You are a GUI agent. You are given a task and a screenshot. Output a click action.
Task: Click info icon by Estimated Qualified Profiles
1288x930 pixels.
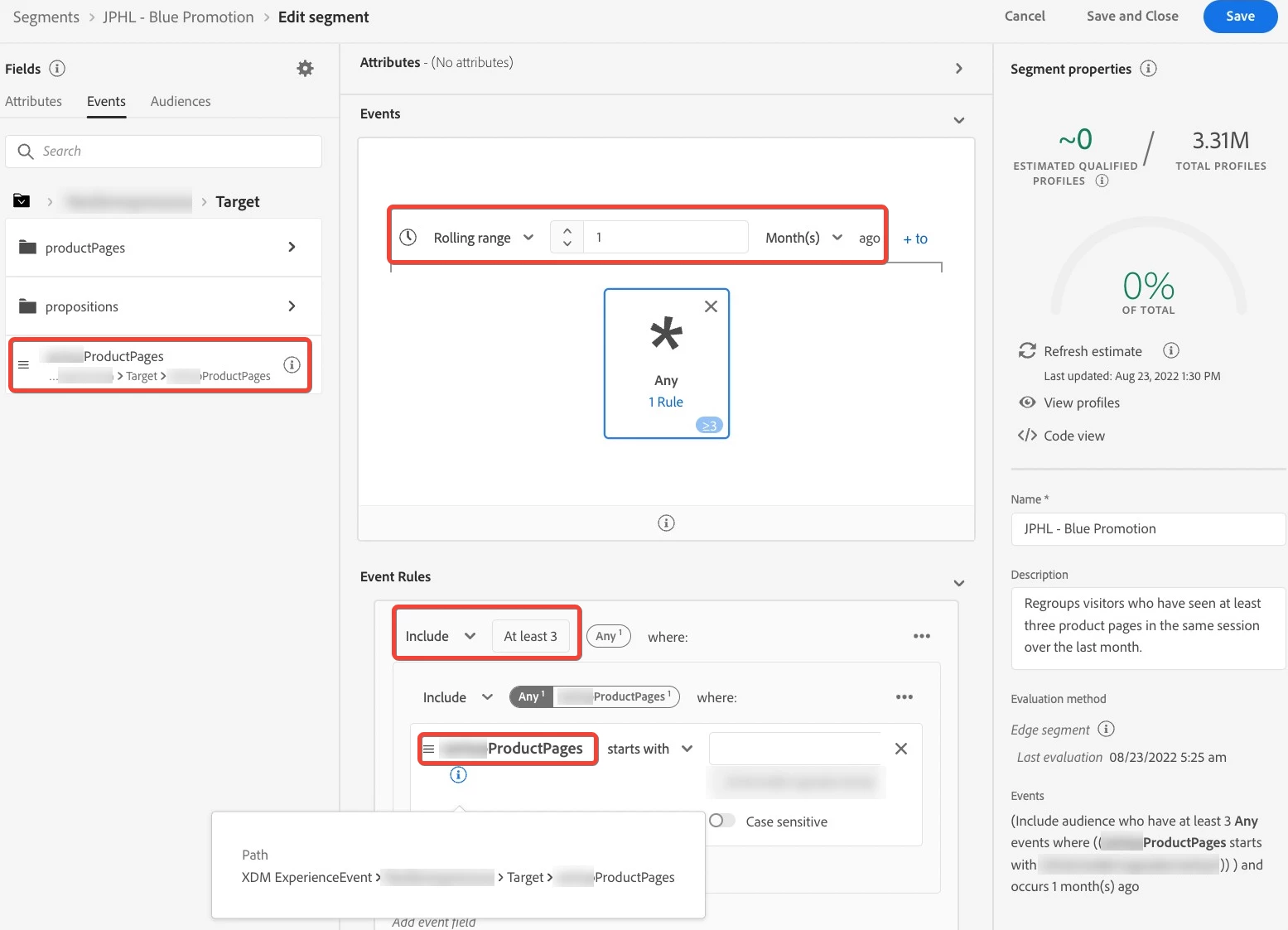(x=1102, y=181)
